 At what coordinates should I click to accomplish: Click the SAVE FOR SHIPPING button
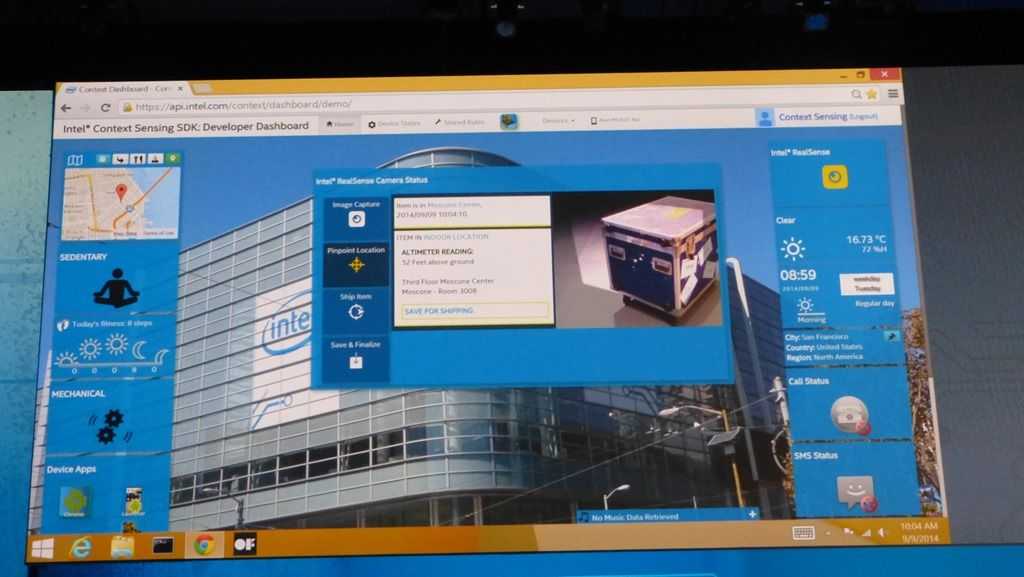coord(474,311)
